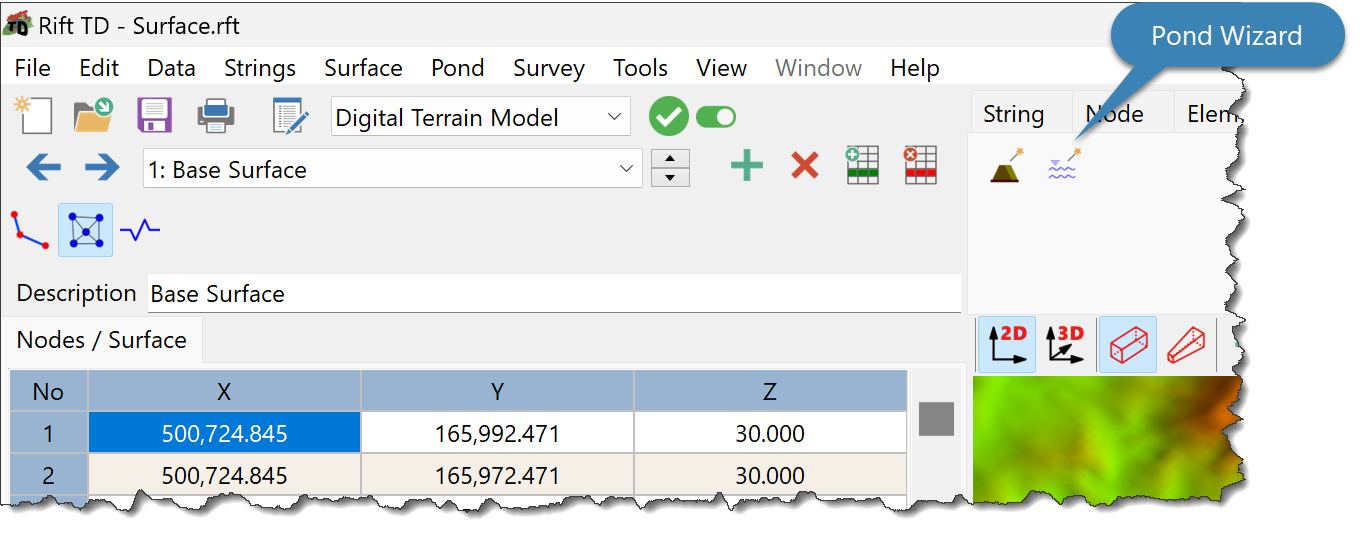Open the mound wizard icon
The height and width of the screenshot is (535, 1362).
1006,165
